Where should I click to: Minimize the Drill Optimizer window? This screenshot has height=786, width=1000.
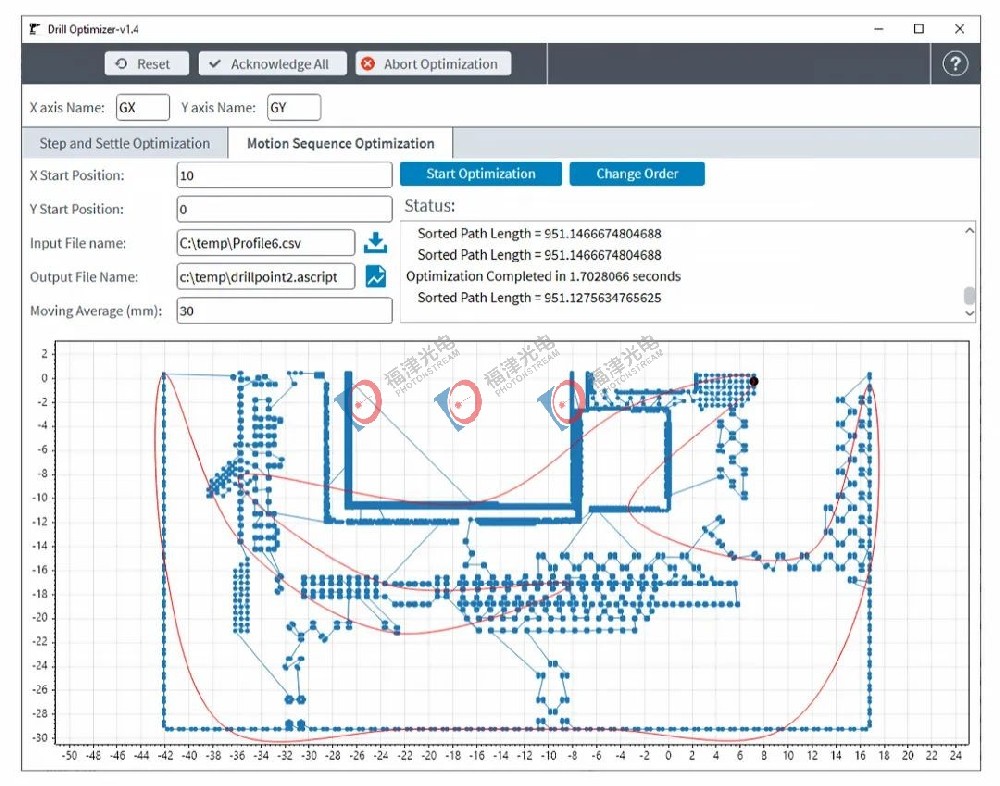tap(879, 29)
